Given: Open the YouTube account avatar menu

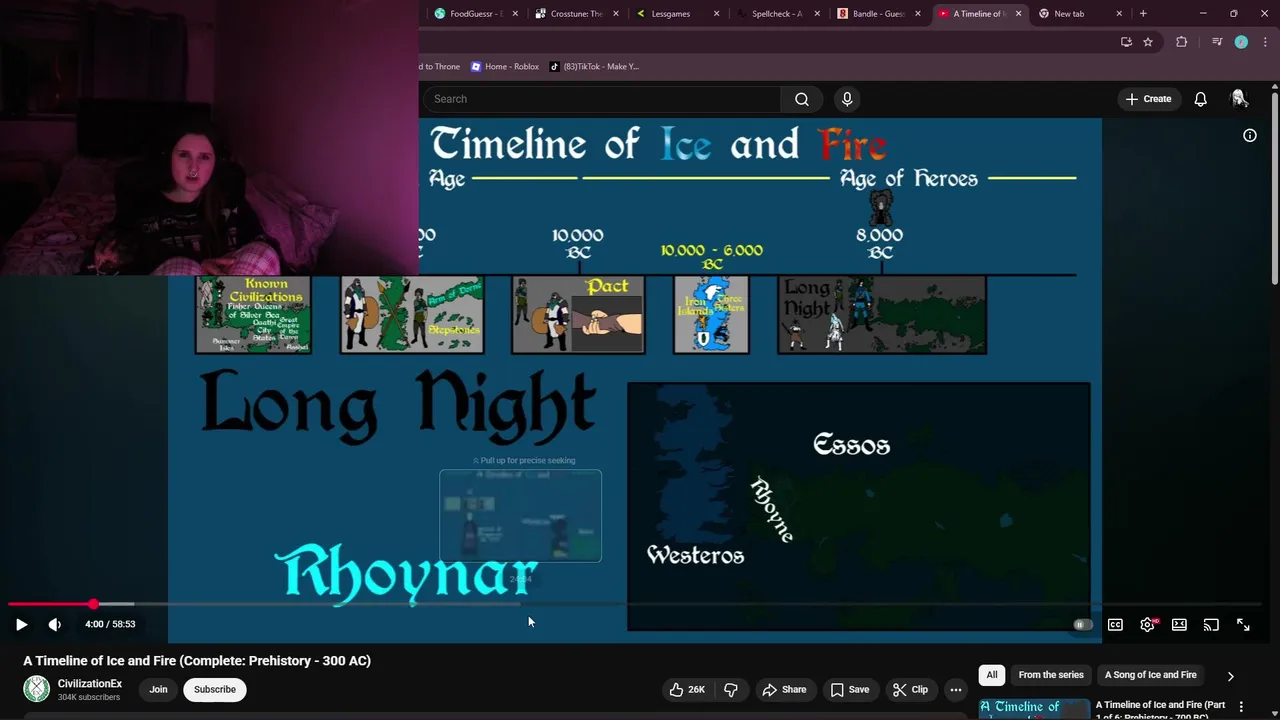Looking at the screenshot, I should pos(1239,98).
